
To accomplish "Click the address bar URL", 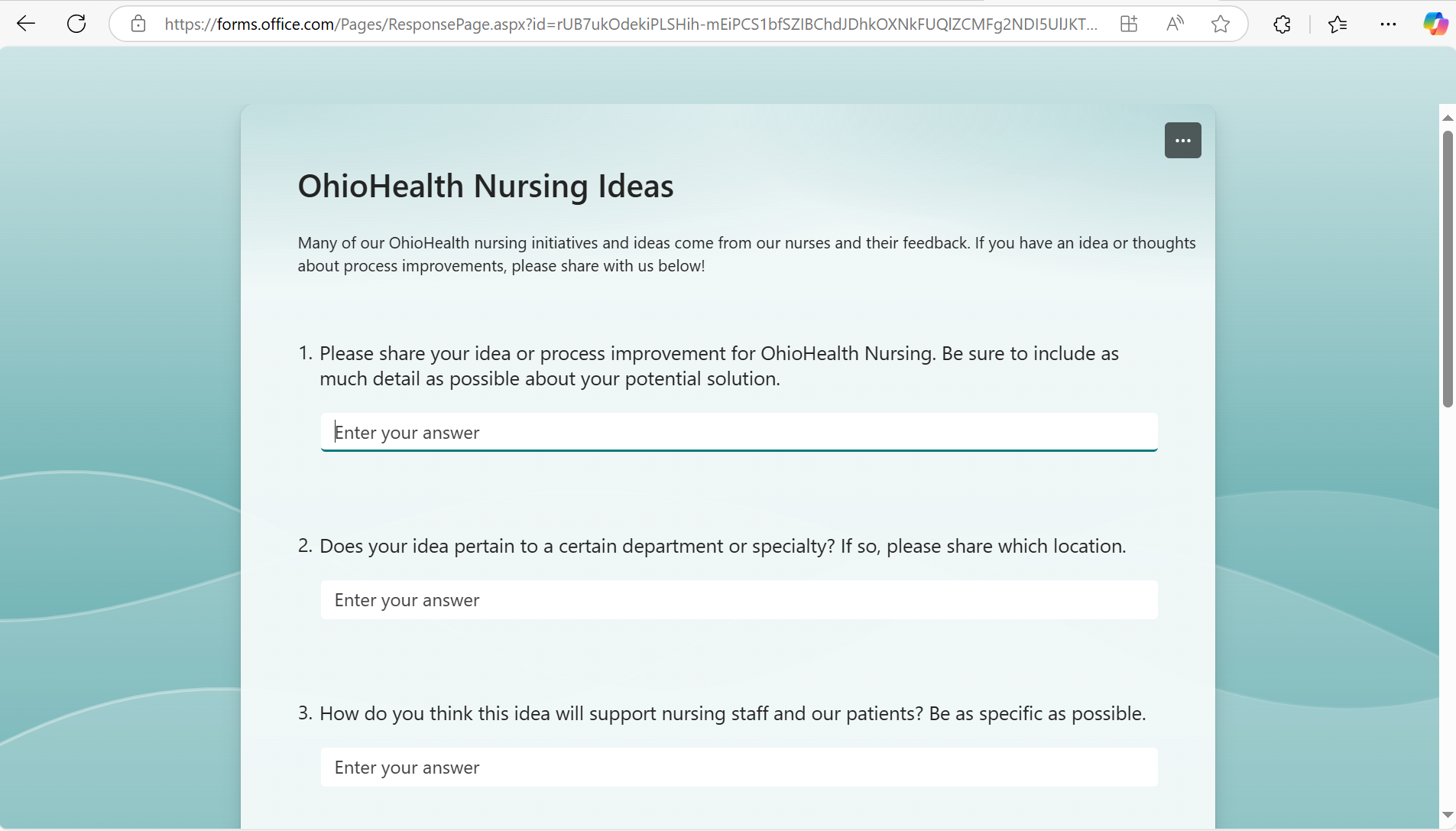I will pos(631,24).
